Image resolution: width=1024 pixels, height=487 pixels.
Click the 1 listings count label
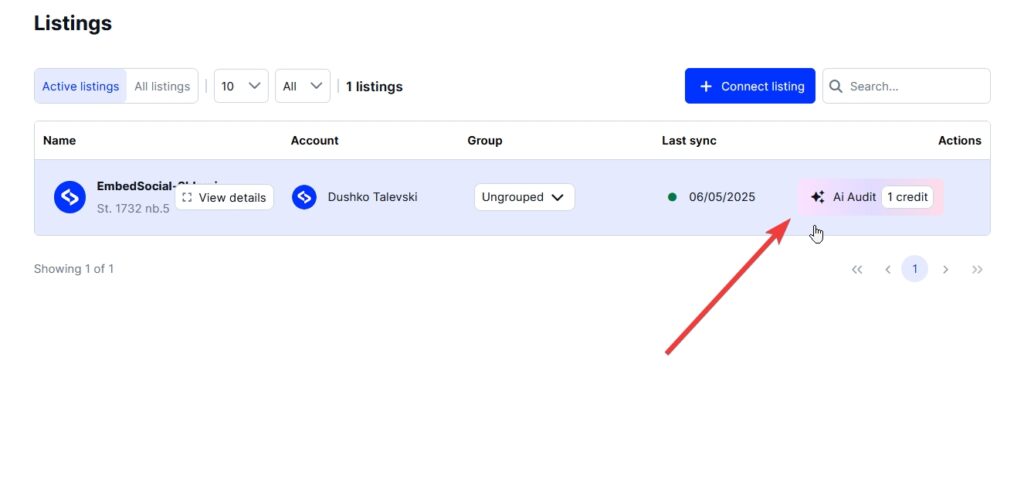(374, 86)
